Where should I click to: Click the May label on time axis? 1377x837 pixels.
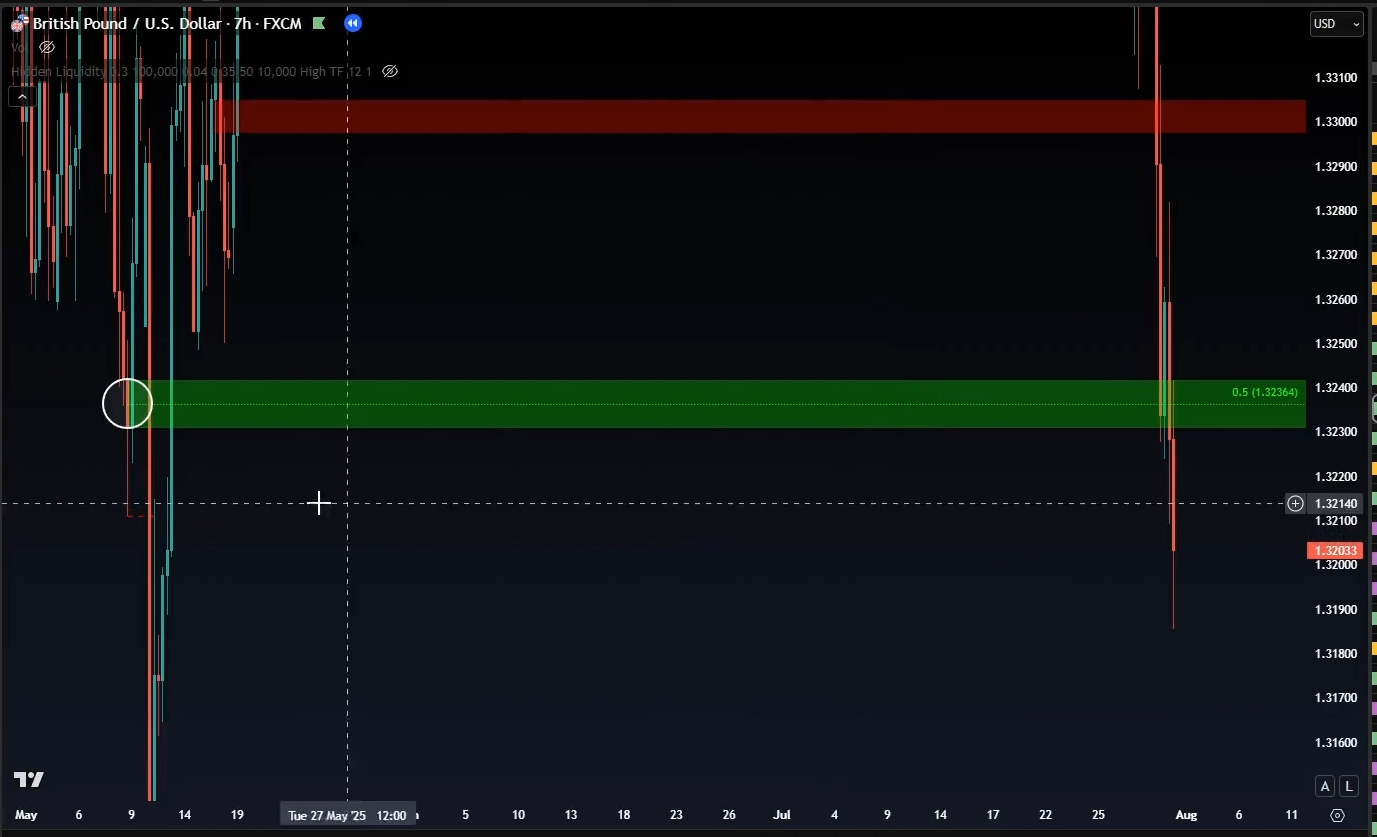(26, 815)
